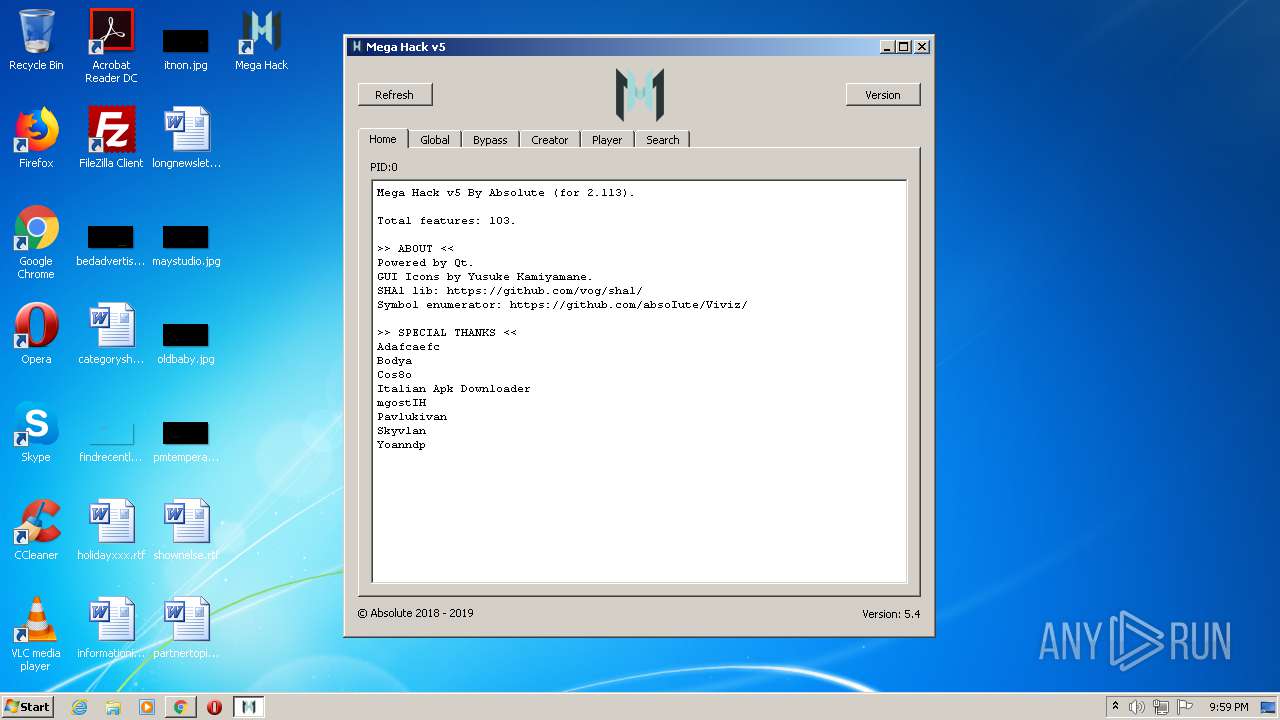Open the Mega Hack desktop shortcut

click(x=261, y=40)
